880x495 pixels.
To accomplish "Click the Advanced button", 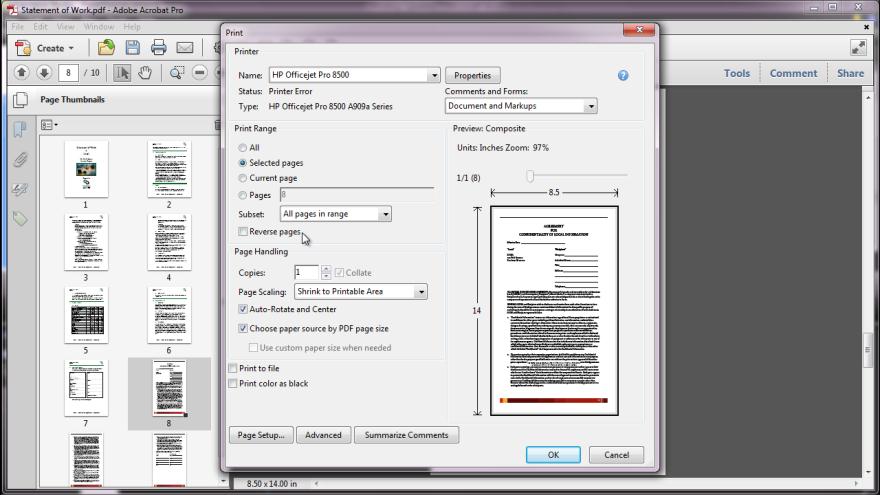I will click(323, 435).
